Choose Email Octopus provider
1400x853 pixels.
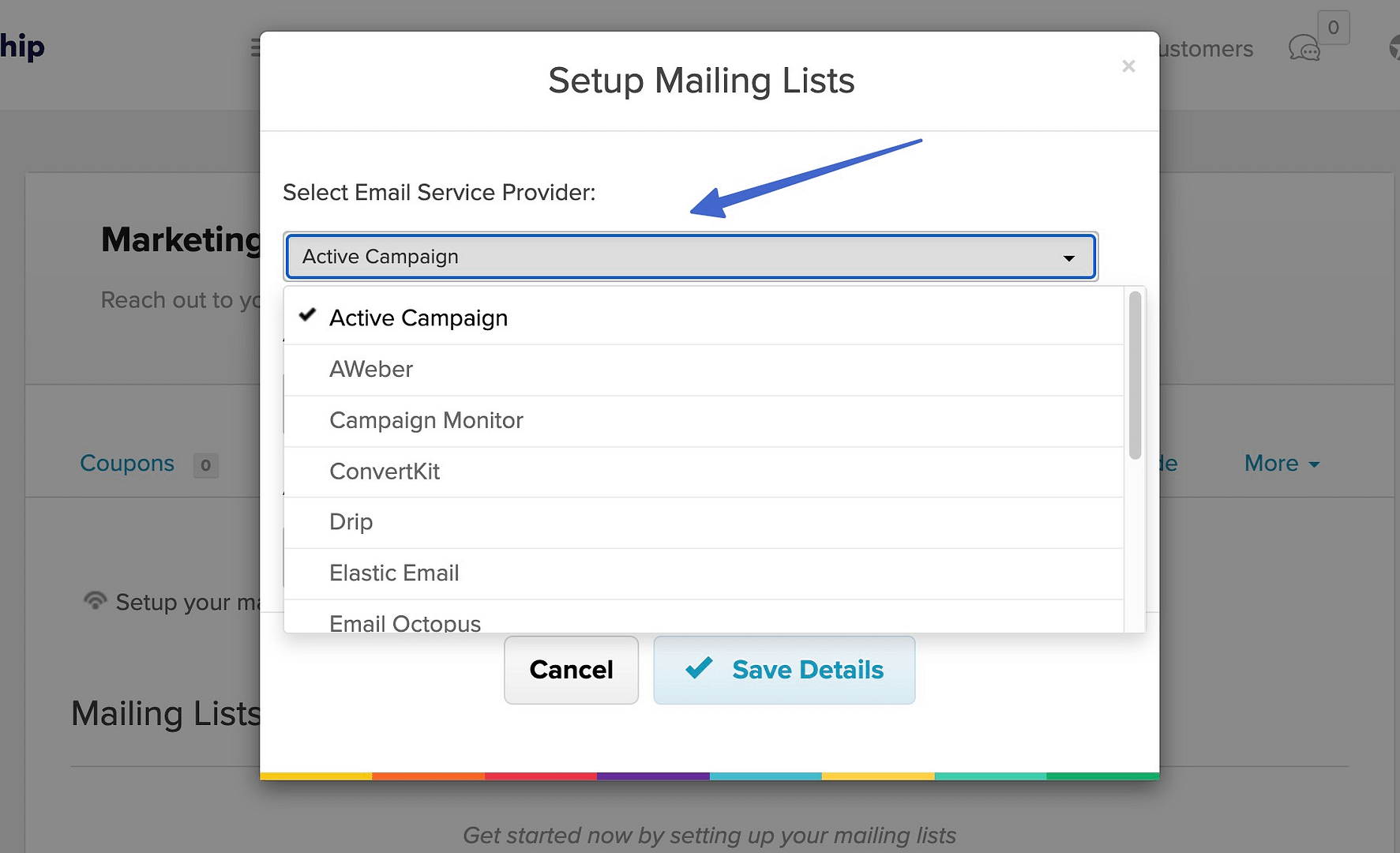coord(405,622)
